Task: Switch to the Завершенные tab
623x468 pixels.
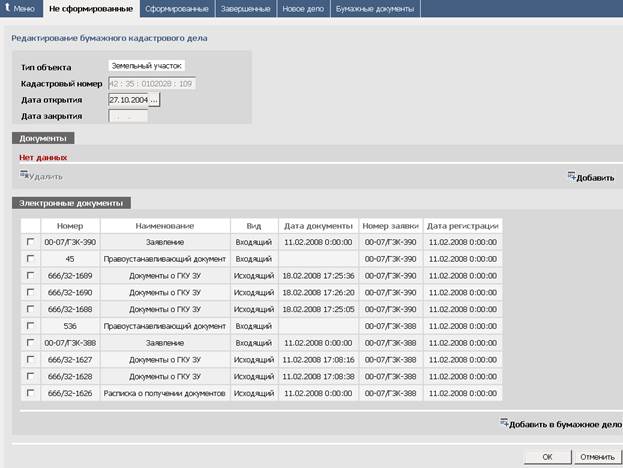Action: pos(244,8)
